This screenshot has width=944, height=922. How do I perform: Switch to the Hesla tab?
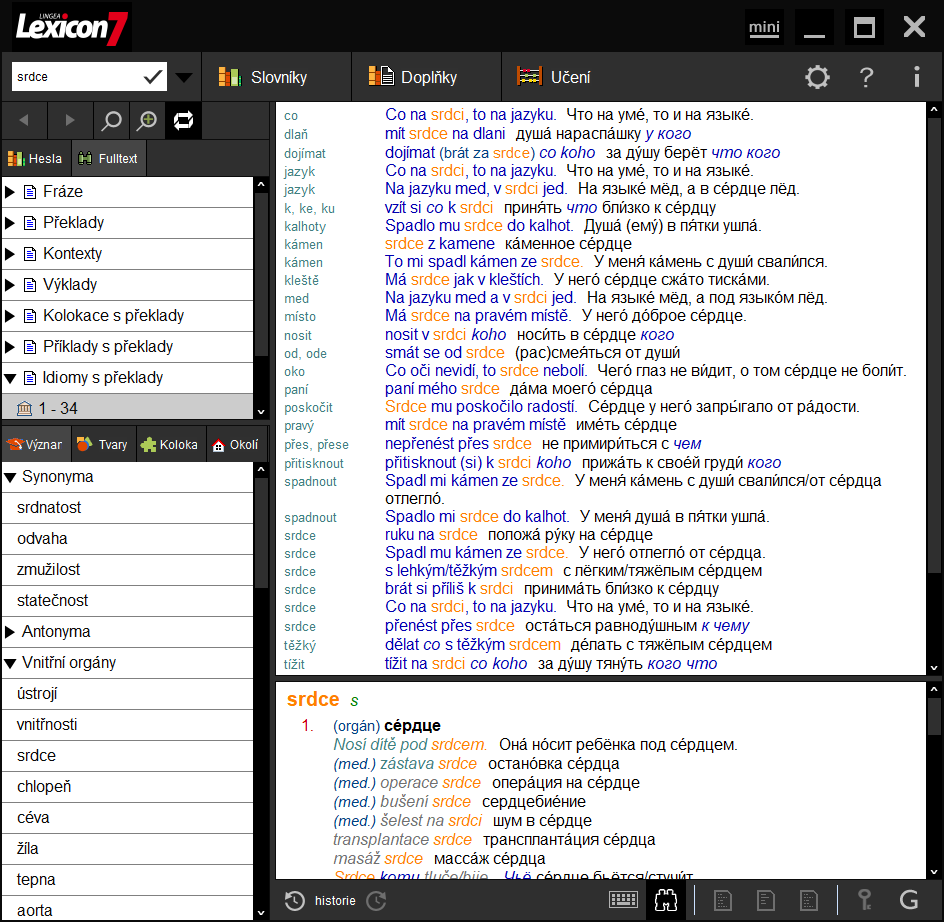(x=35, y=158)
